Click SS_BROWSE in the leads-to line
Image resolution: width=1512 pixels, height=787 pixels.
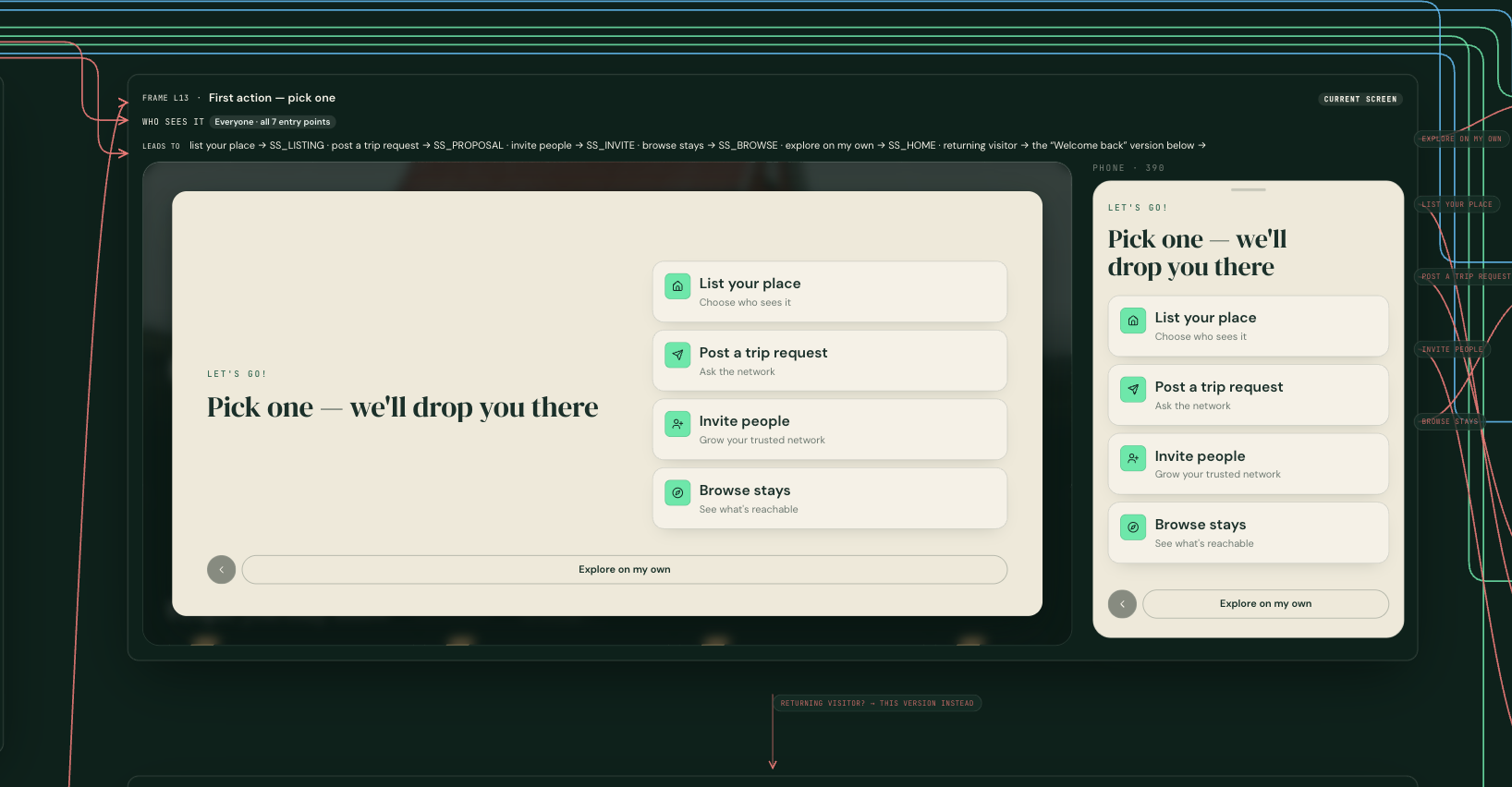click(x=749, y=146)
